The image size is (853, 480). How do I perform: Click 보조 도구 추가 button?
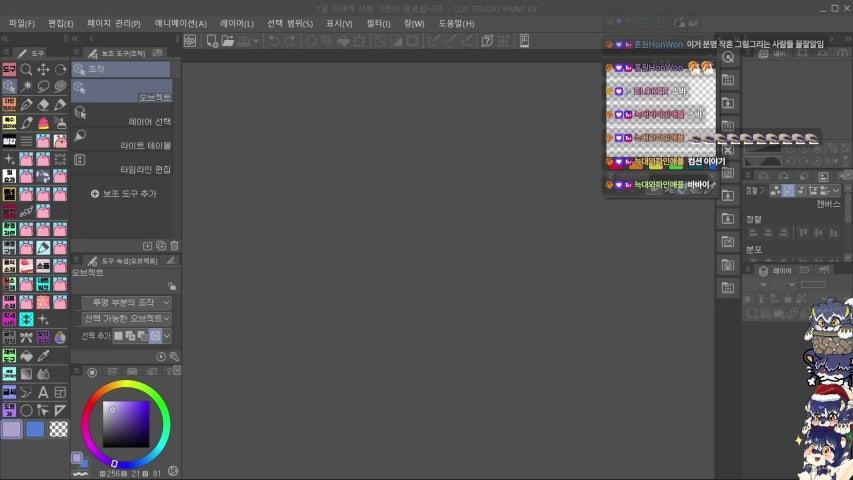[x=123, y=194]
